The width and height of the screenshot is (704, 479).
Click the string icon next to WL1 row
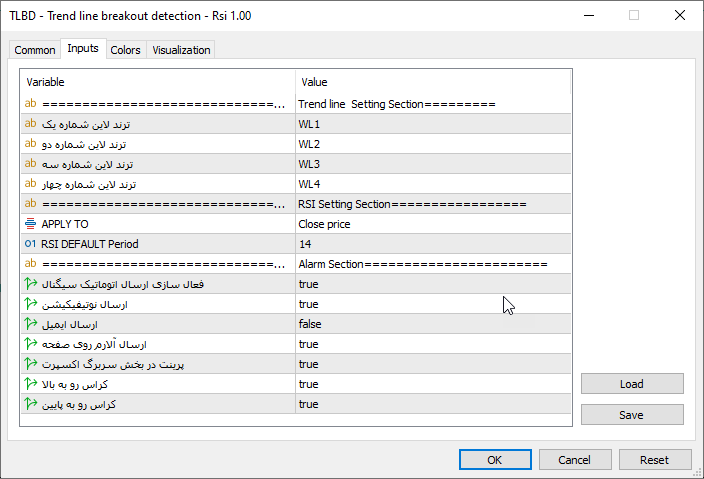tap(30, 124)
